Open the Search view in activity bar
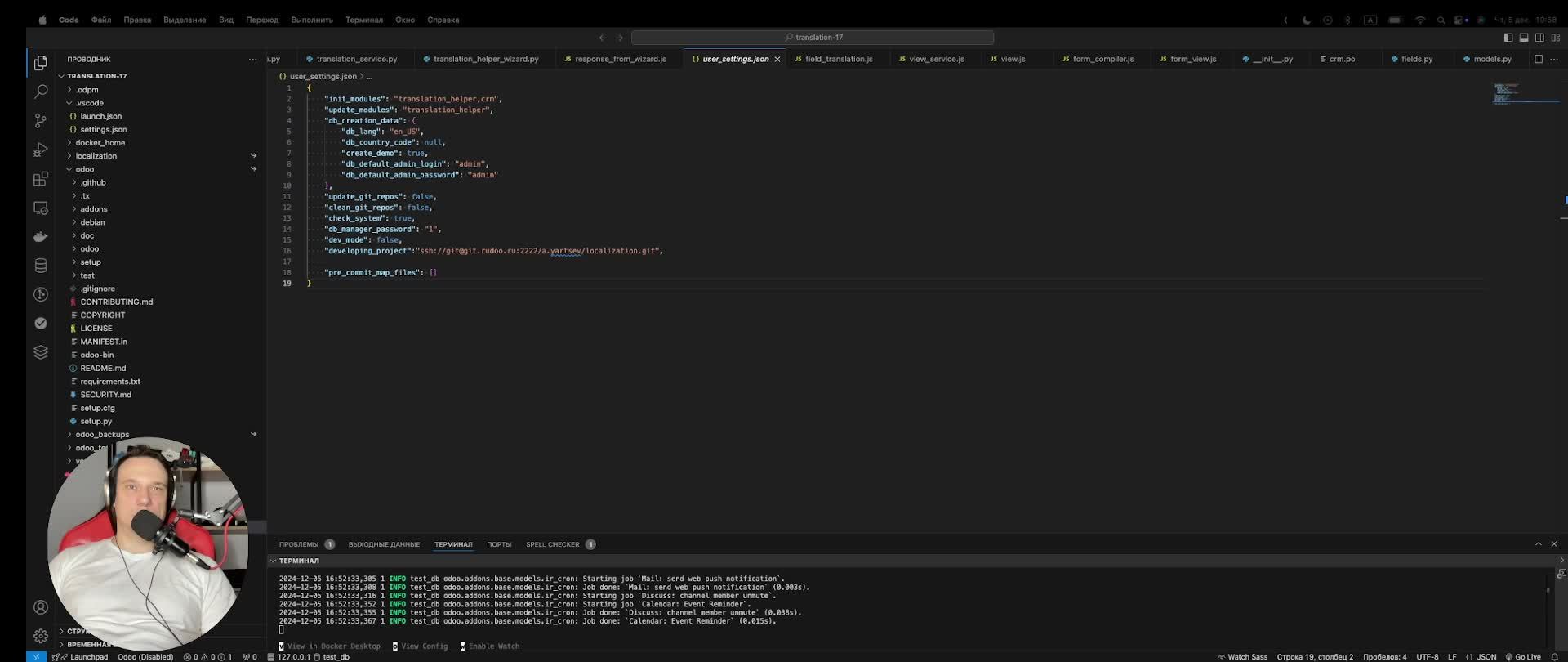This screenshot has height=662, width=1568. coord(41,92)
